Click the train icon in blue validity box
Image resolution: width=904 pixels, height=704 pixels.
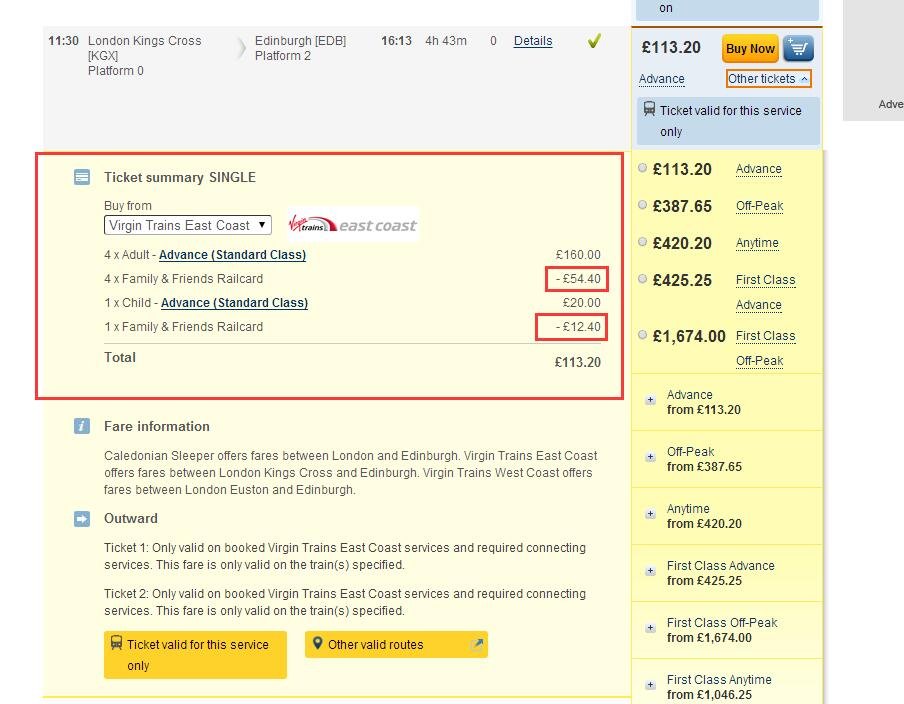(649, 110)
